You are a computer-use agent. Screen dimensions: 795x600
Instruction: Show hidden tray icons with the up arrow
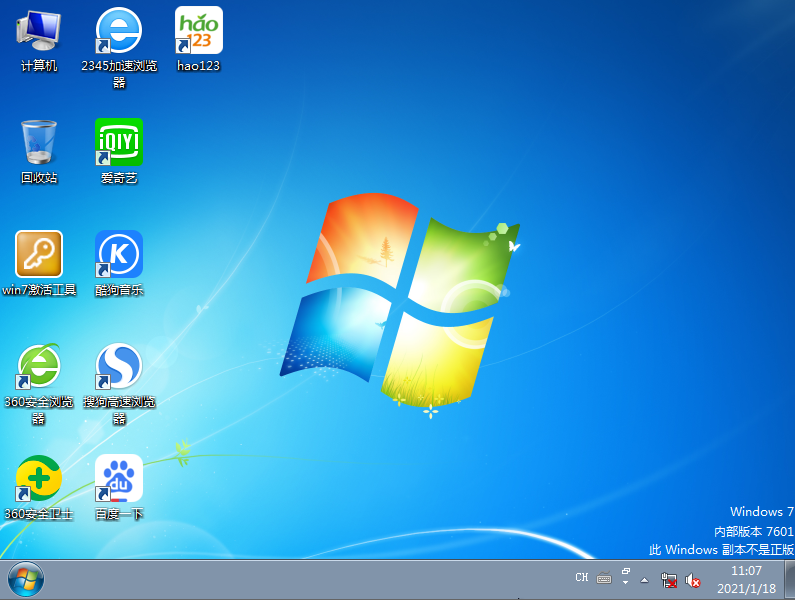click(645, 579)
